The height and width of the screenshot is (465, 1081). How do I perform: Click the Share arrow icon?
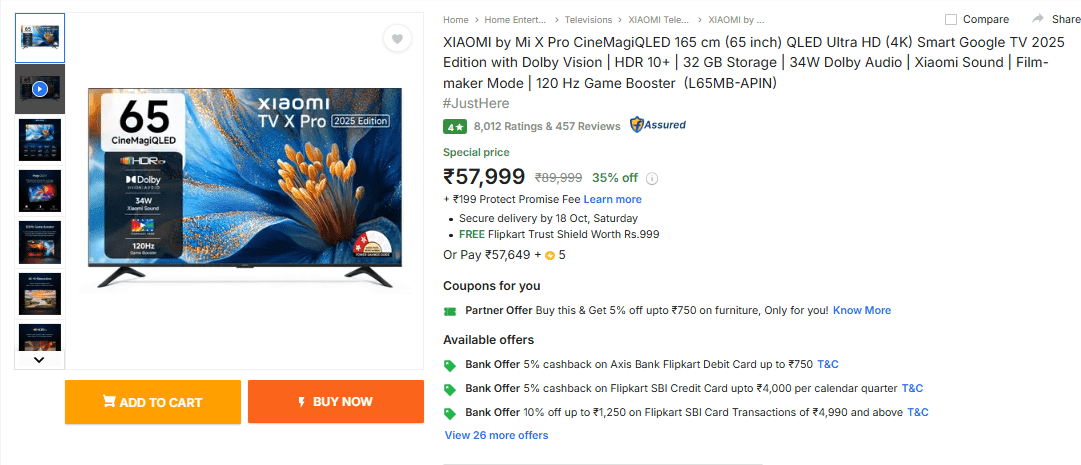point(1038,19)
